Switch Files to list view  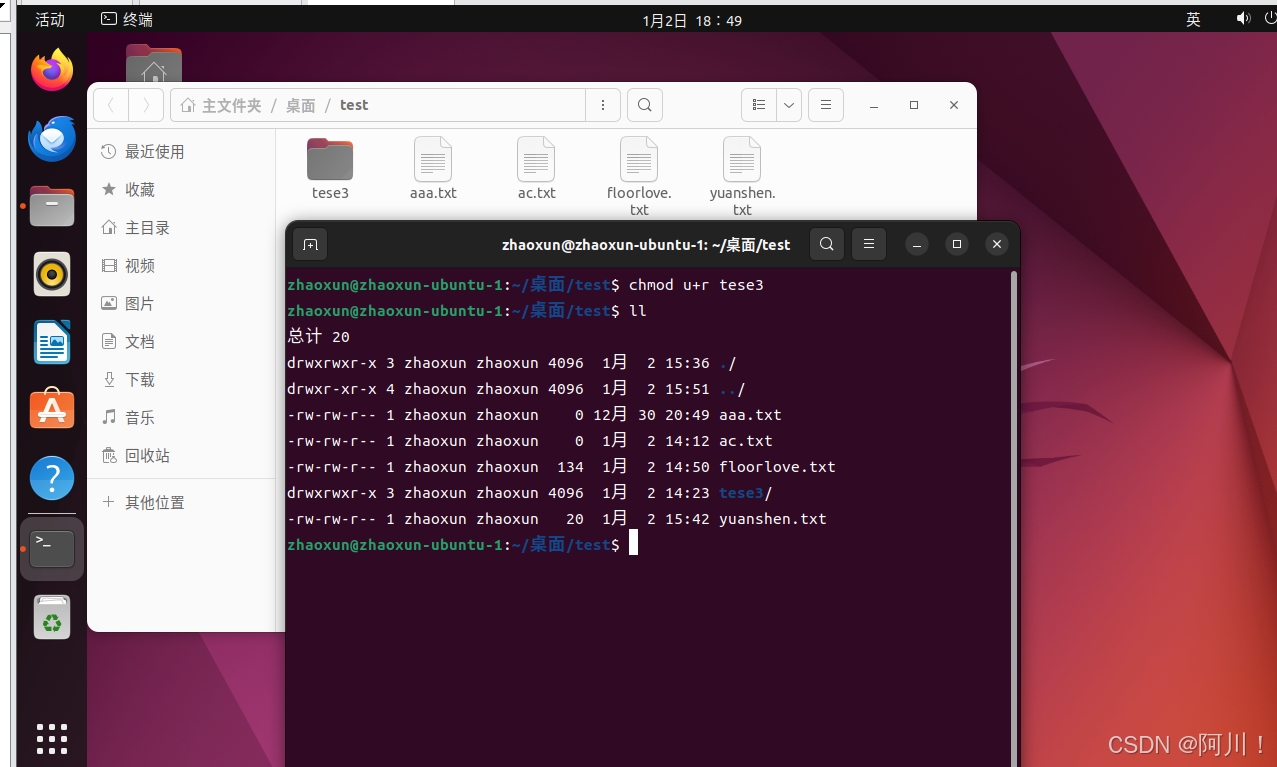point(759,105)
